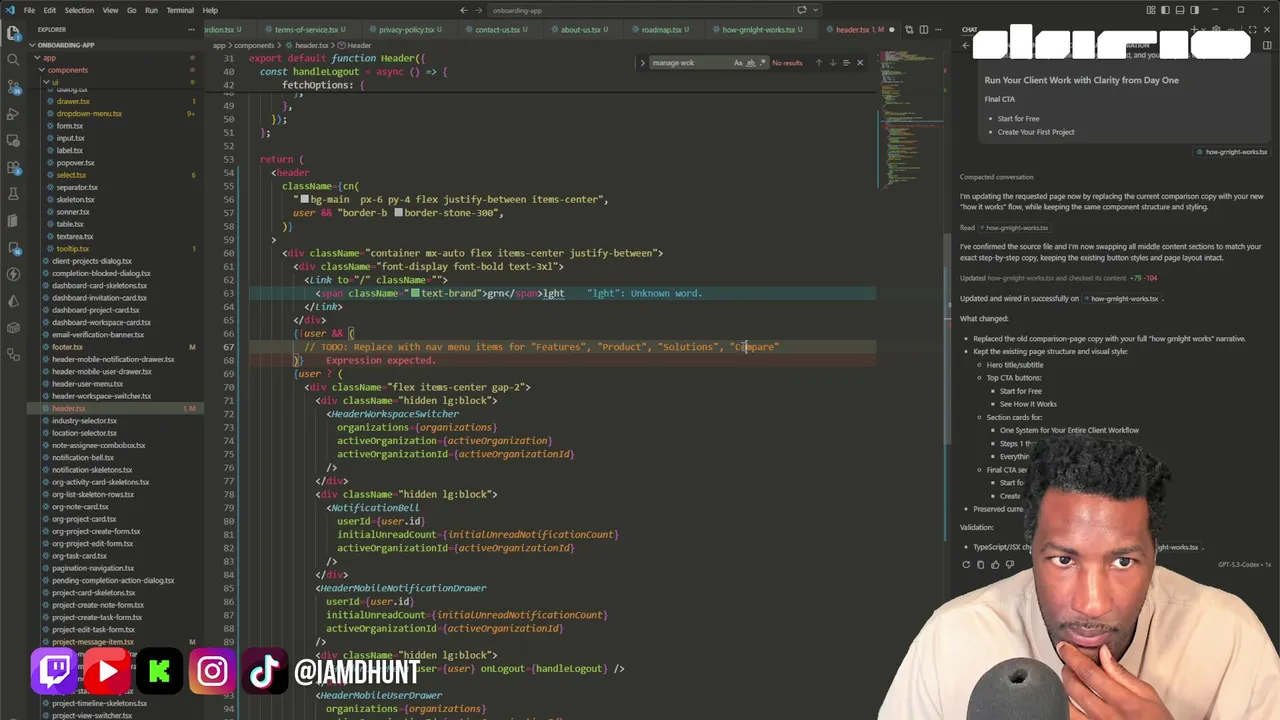1280x720 pixels.
Task: Switch to how-grnlght-works.tsx tab
Action: pyautogui.click(x=762, y=30)
